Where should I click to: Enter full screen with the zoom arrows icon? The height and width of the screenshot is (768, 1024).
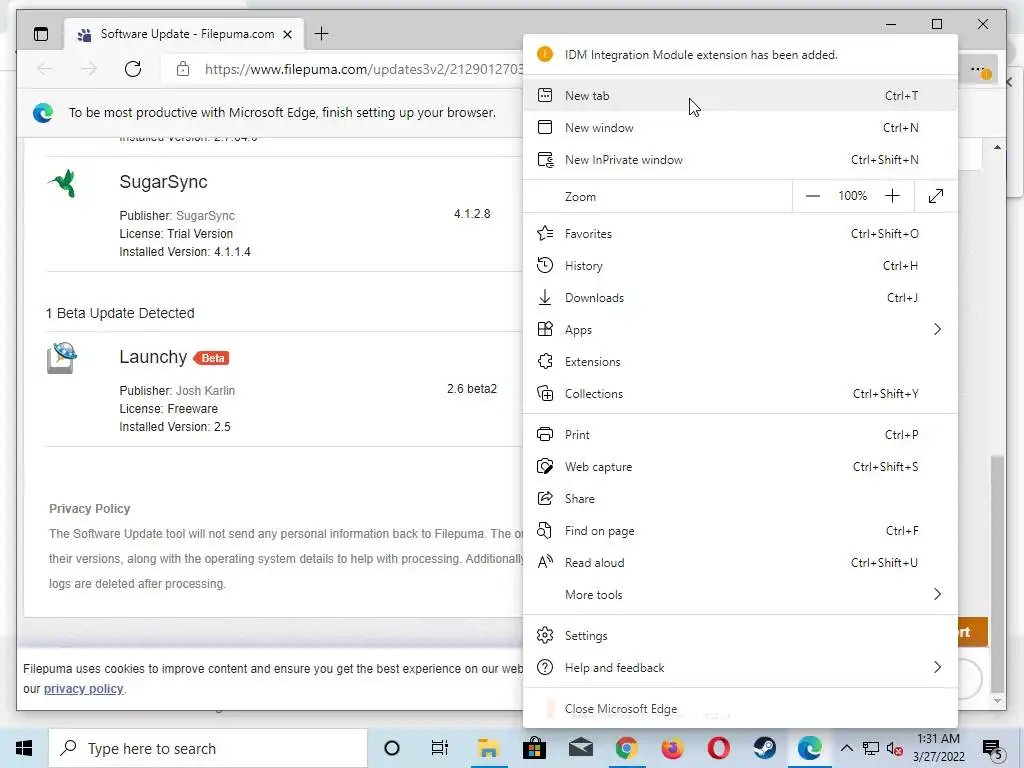tap(936, 196)
